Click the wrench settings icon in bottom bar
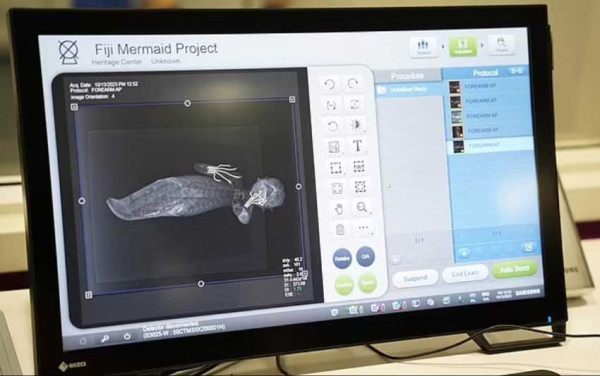600x376 pixels. 105,339
